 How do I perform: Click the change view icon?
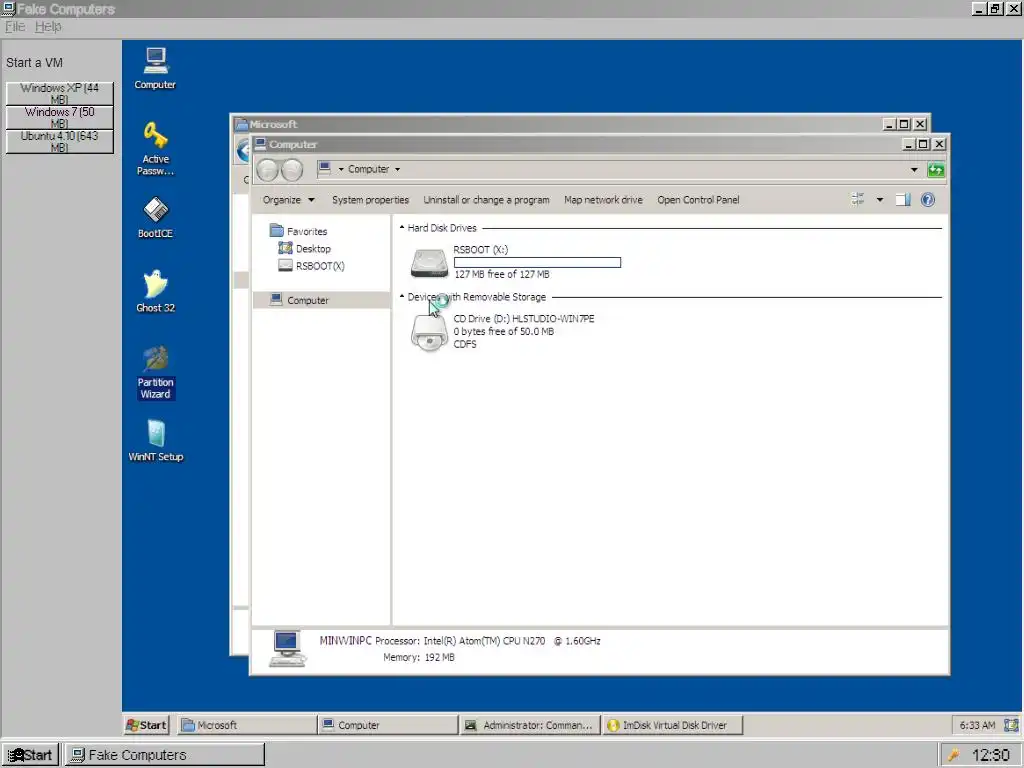(858, 199)
